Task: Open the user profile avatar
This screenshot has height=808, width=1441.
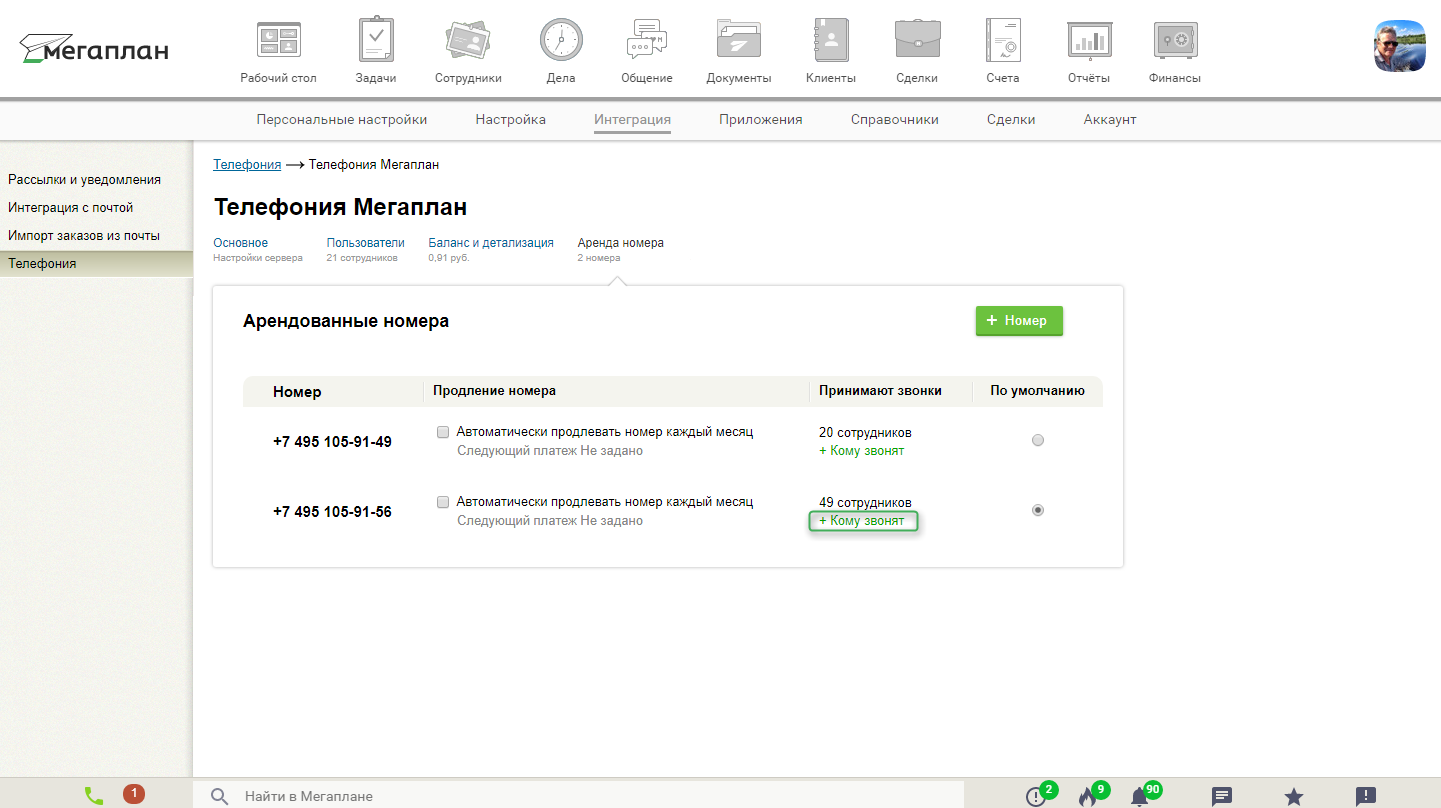Action: pyautogui.click(x=1400, y=46)
